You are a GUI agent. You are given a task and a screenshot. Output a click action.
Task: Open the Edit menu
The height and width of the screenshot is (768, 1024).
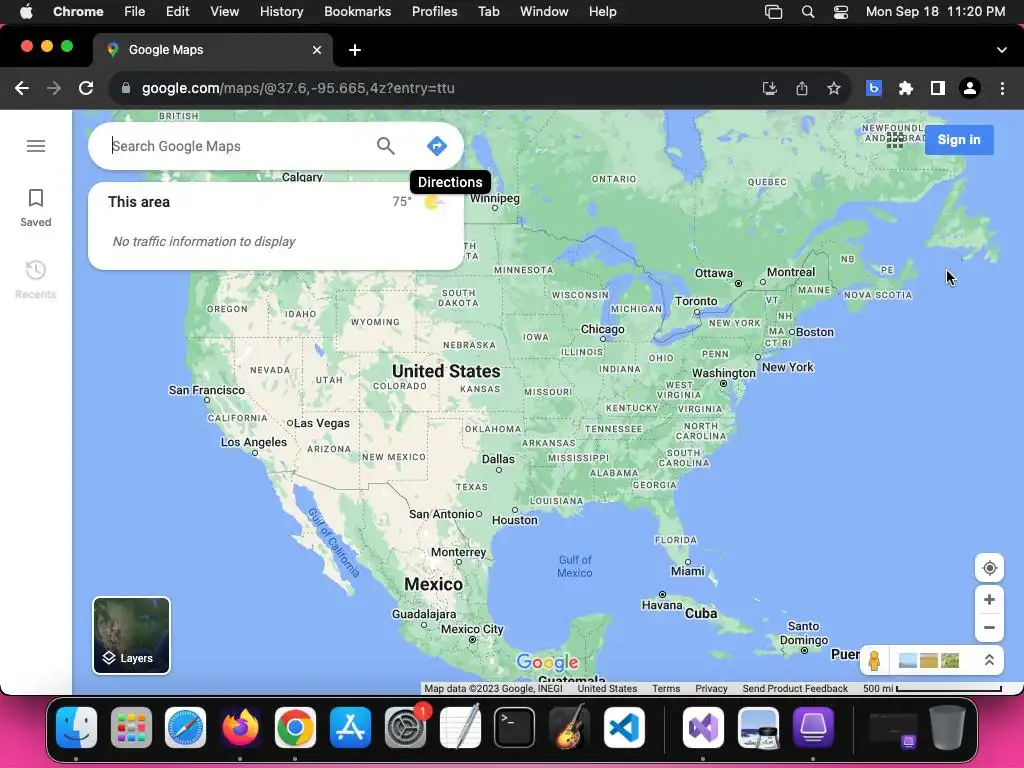tap(177, 12)
